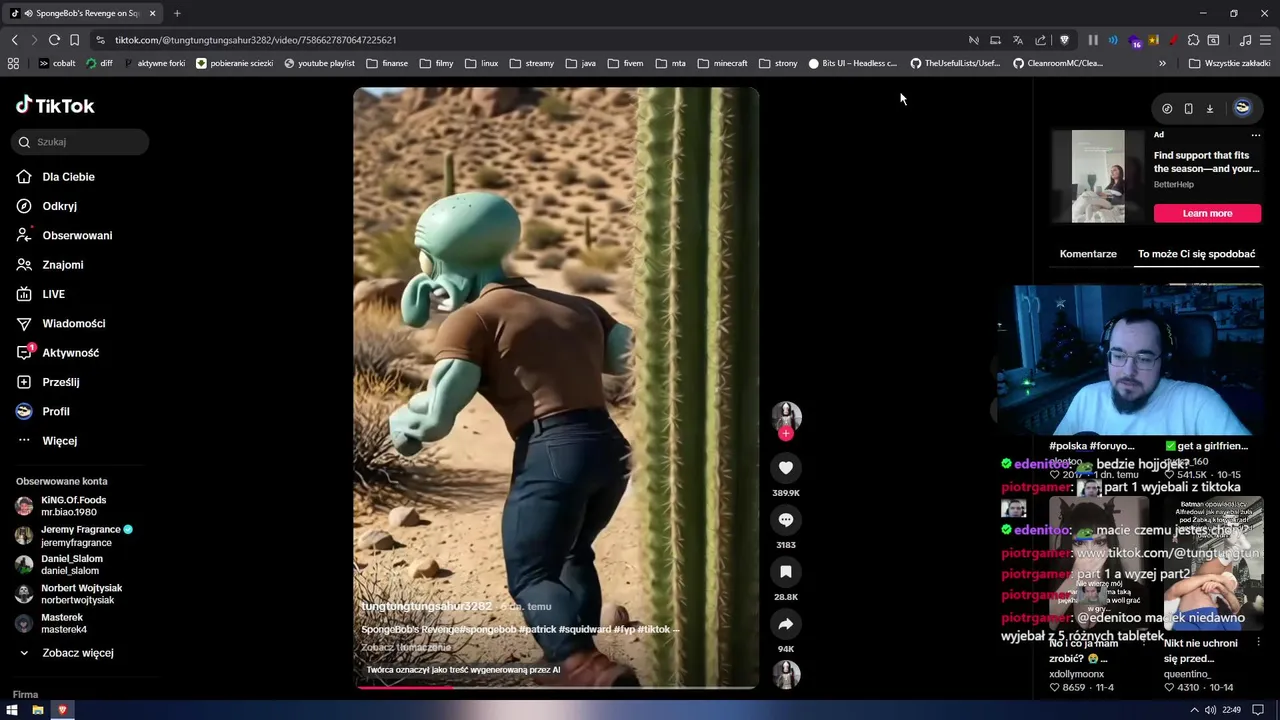
Task: Expand Więcej options in sidebar
Action: tap(59, 441)
